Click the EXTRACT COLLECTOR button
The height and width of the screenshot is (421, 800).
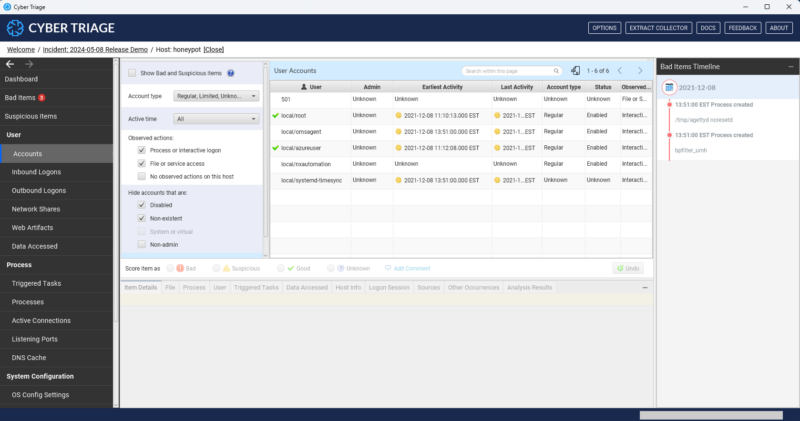pyautogui.click(x=658, y=28)
